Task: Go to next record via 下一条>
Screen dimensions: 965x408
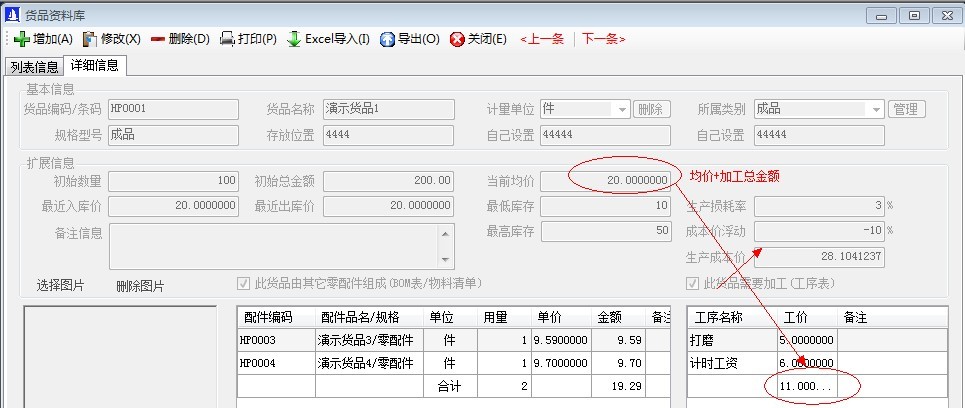Action: pos(603,39)
